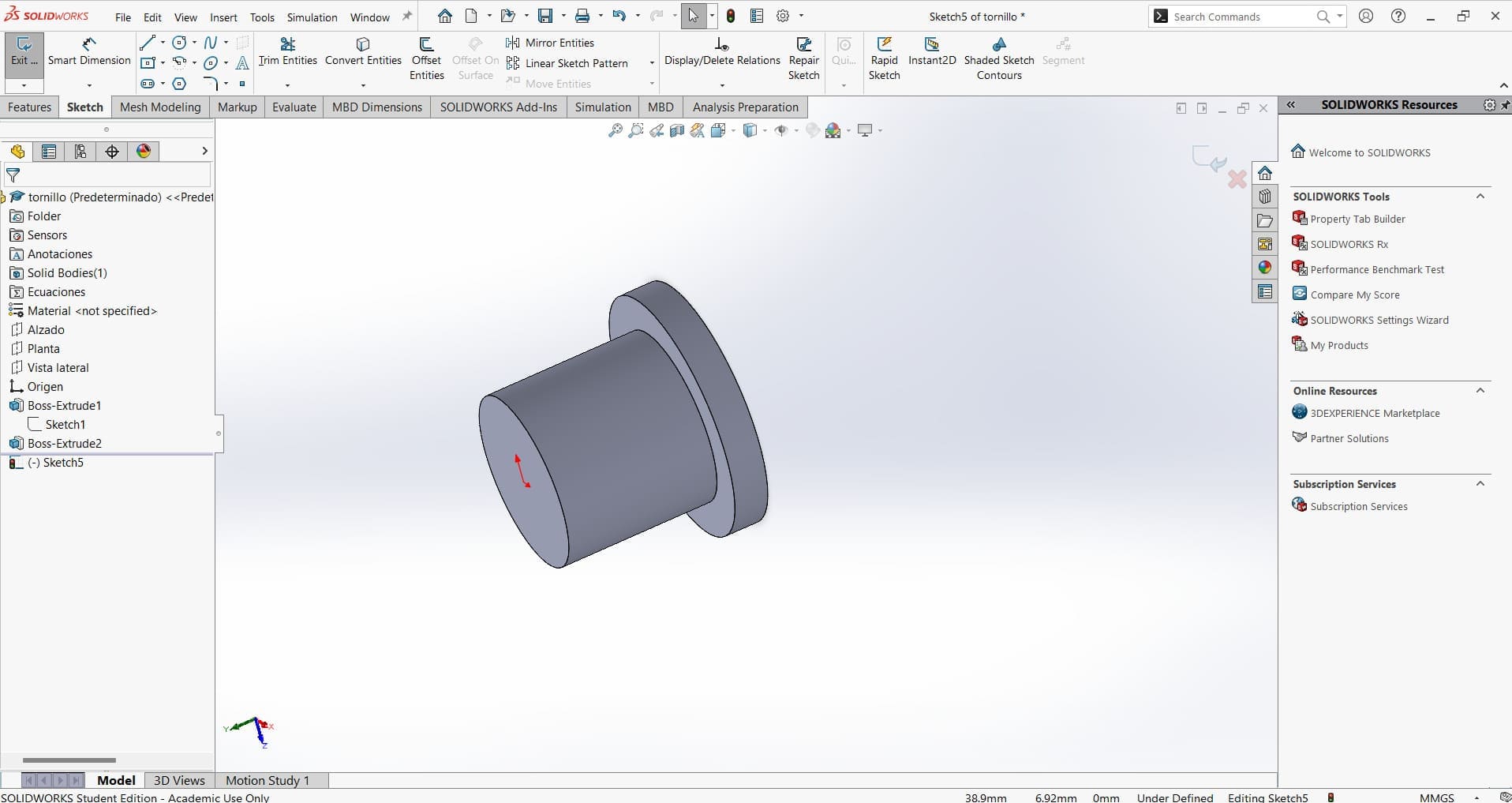
Task: Switch to Evaluate tab
Action: [x=294, y=107]
